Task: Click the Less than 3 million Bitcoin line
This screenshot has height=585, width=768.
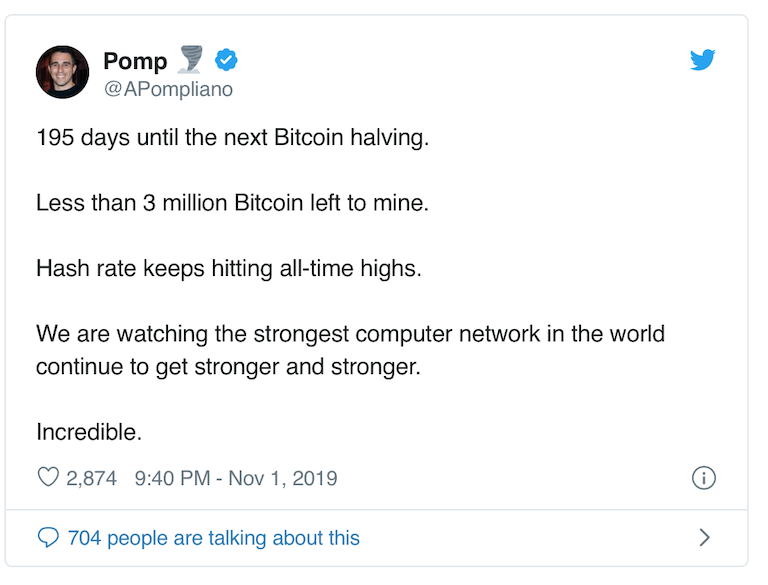Action: pos(233,203)
